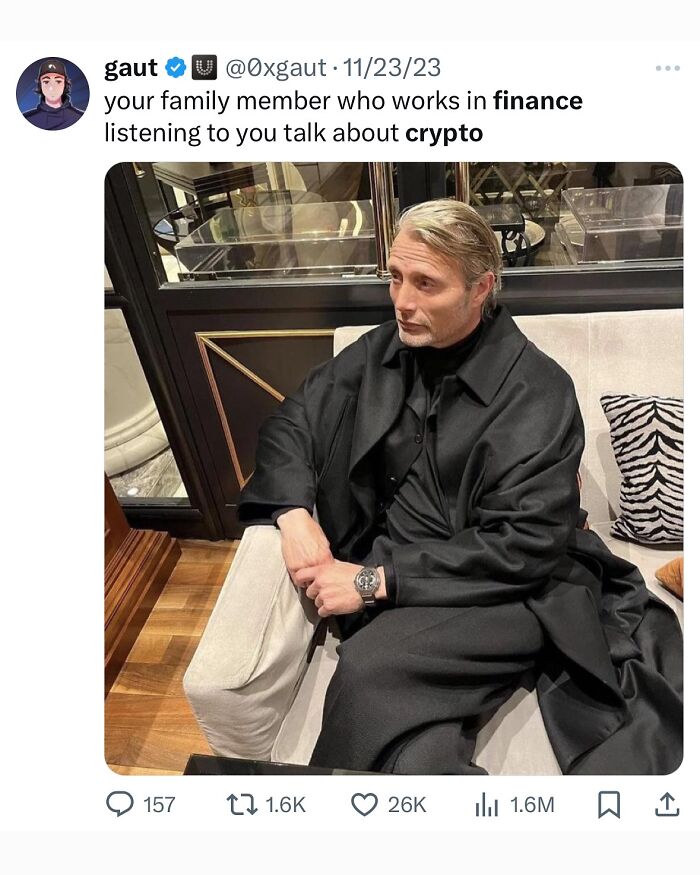The width and height of the screenshot is (700, 875).
Task: Click the 26K likes count
Action: 406,805
